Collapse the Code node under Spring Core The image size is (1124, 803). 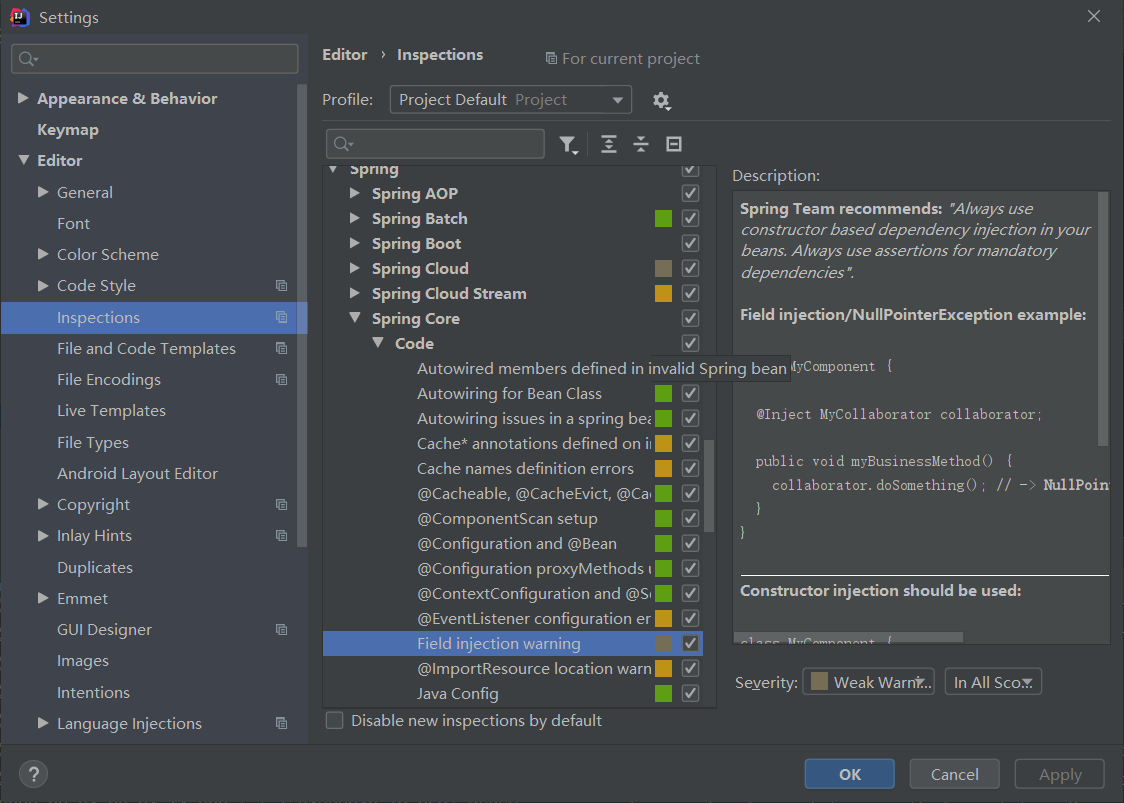378,343
